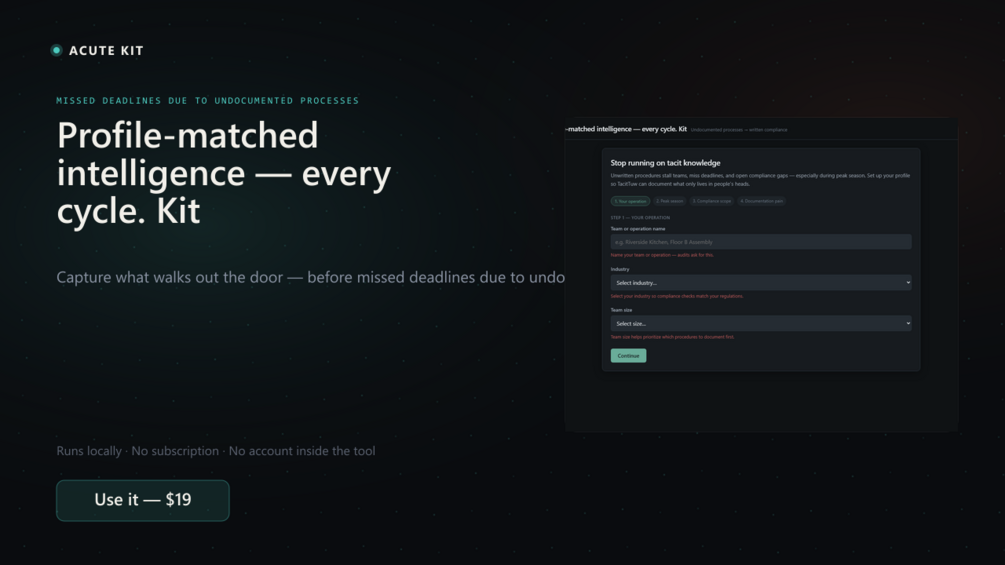Image resolution: width=1005 pixels, height=565 pixels.
Task: Select the "3. Compliance scope" step pill
Action: click(711, 201)
